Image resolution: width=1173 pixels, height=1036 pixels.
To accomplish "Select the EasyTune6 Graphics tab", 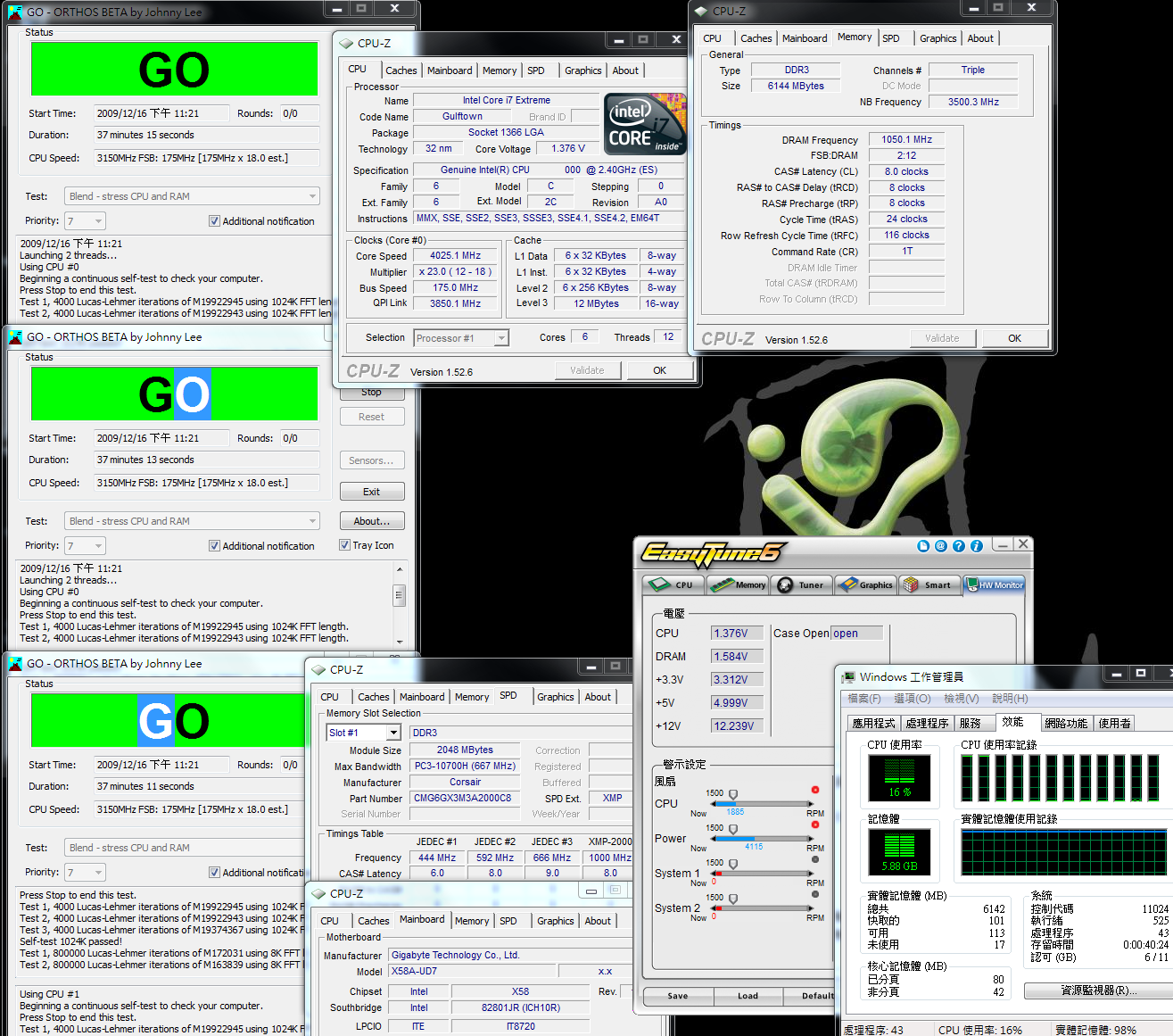I will click(865, 585).
